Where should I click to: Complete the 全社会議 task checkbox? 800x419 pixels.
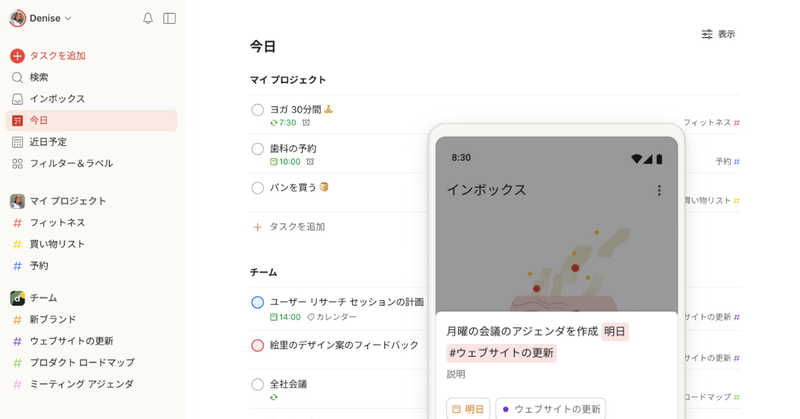(x=258, y=384)
